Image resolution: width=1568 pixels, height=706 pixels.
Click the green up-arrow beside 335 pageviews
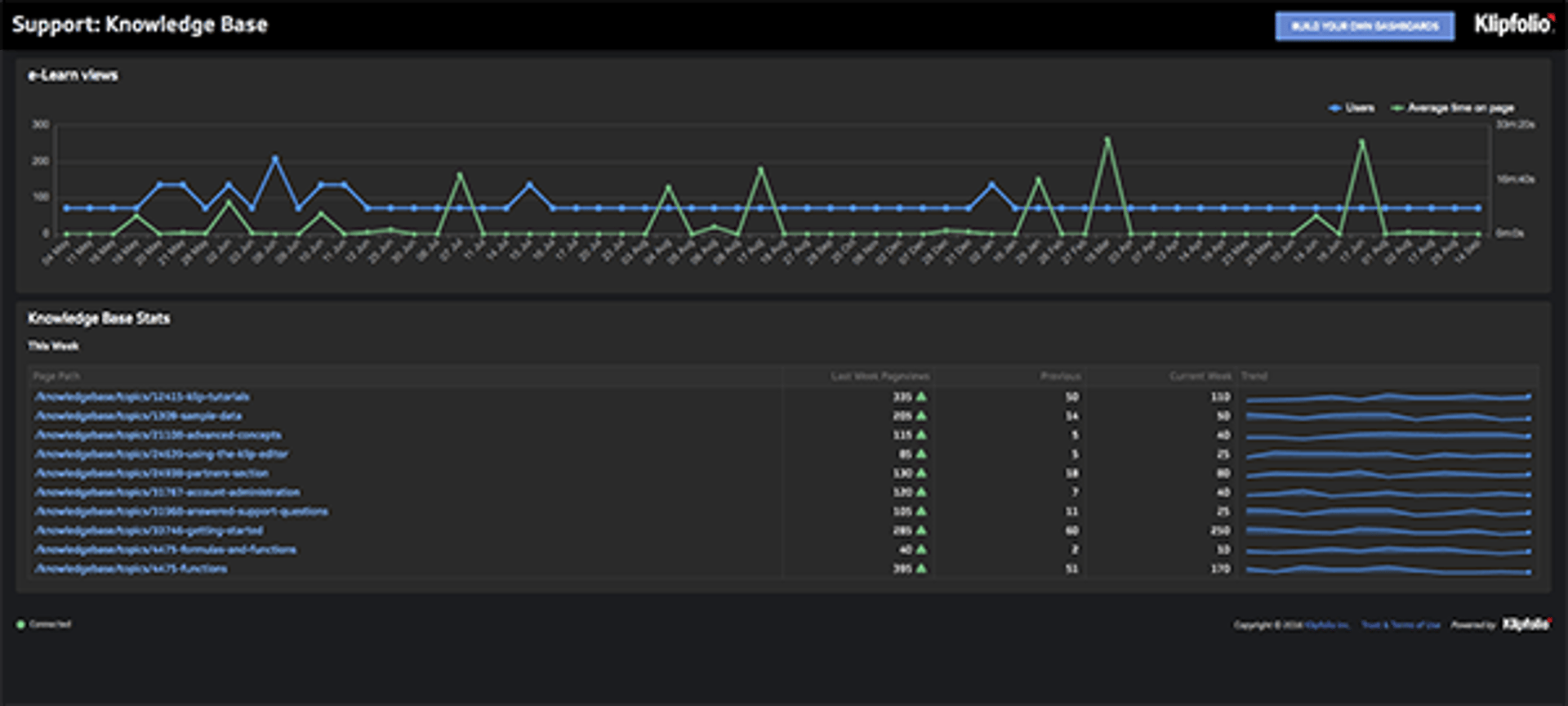pos(921,397)
